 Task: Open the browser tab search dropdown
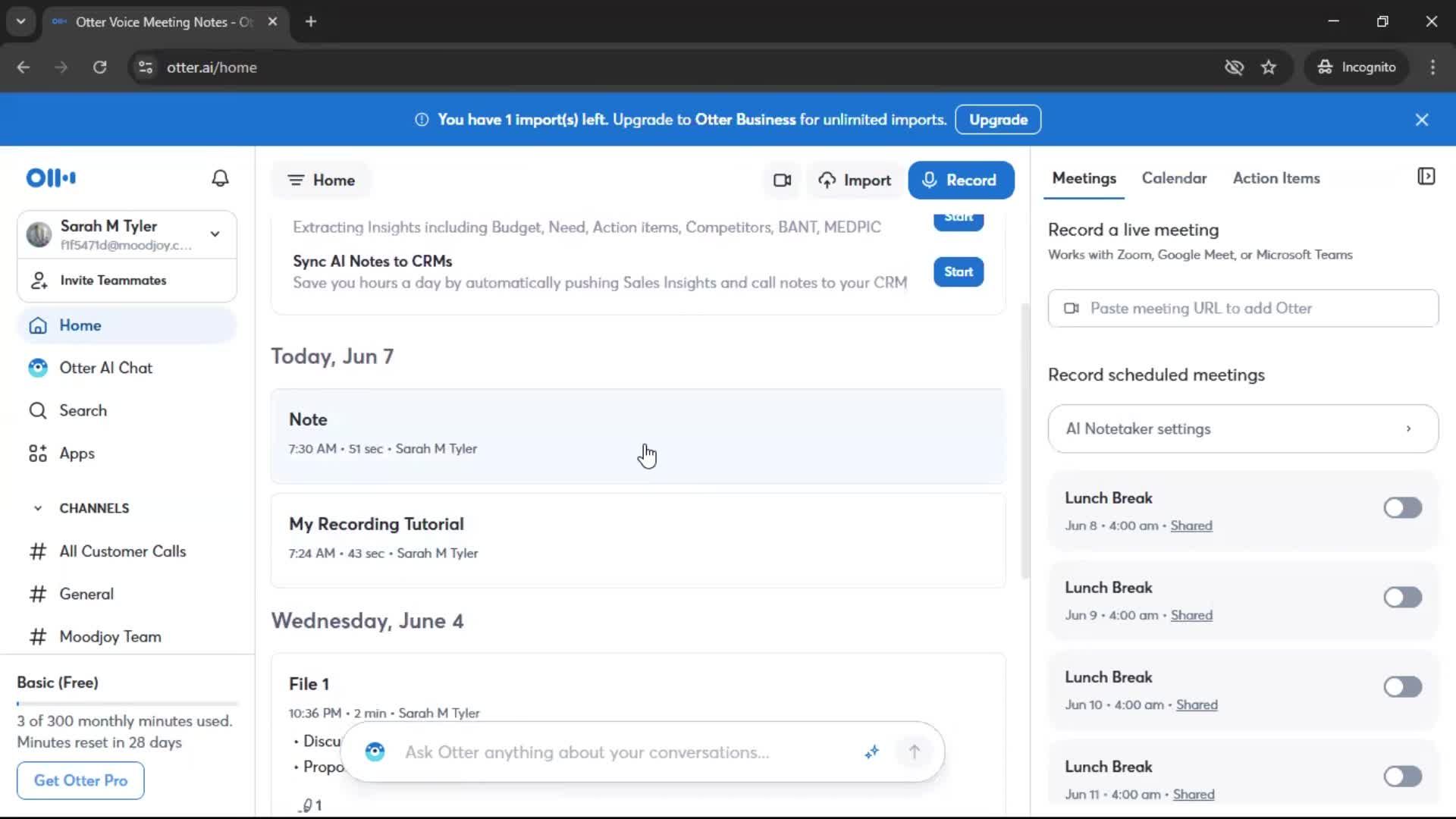pos(21,22)
